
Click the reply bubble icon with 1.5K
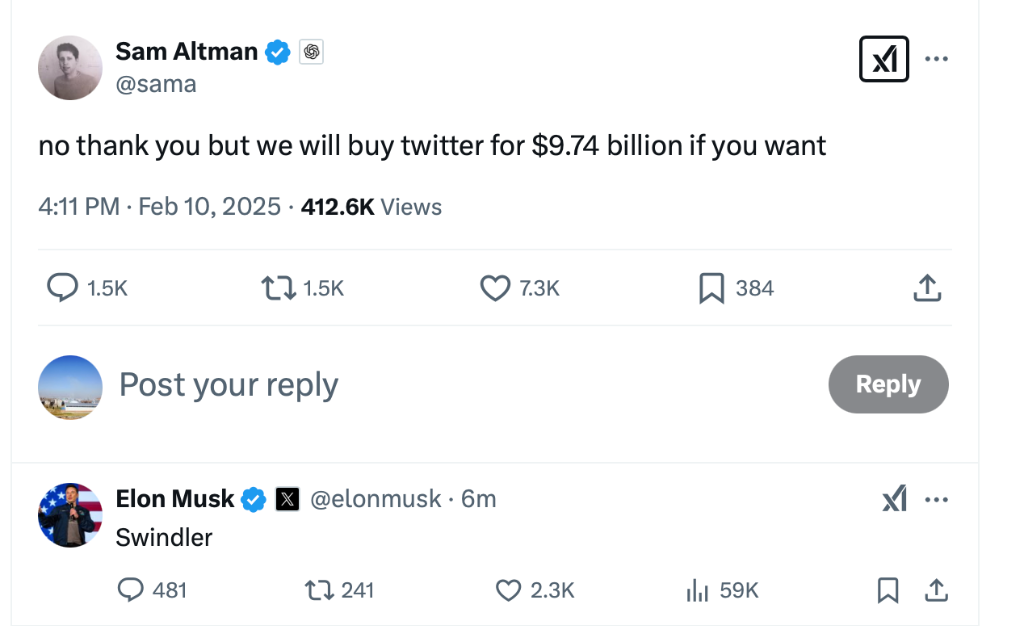pyautogui.click(x=63, y=288)
